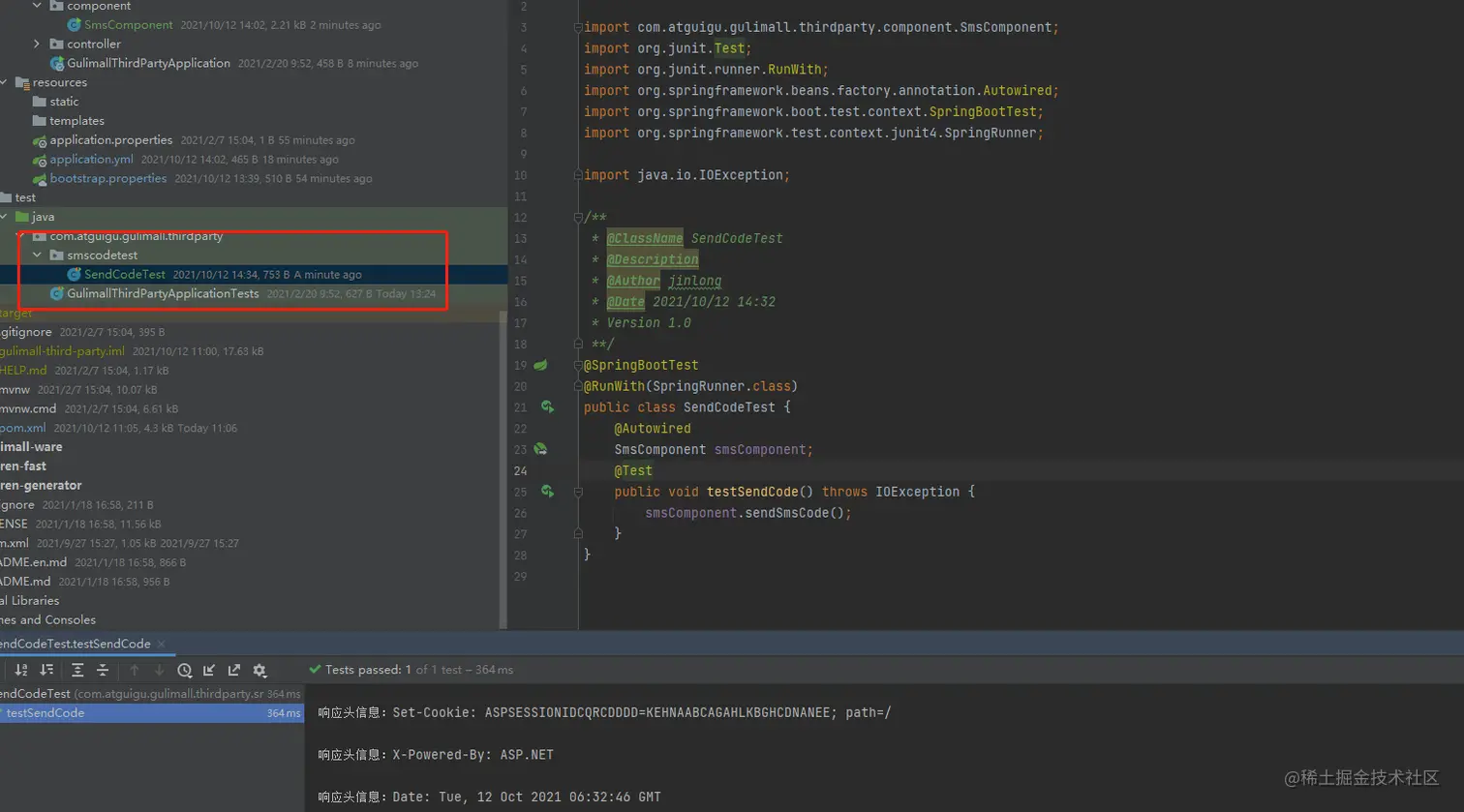1464x812 pixels.
Task: Click the application.yml file icon
Action: coord(40,160)
